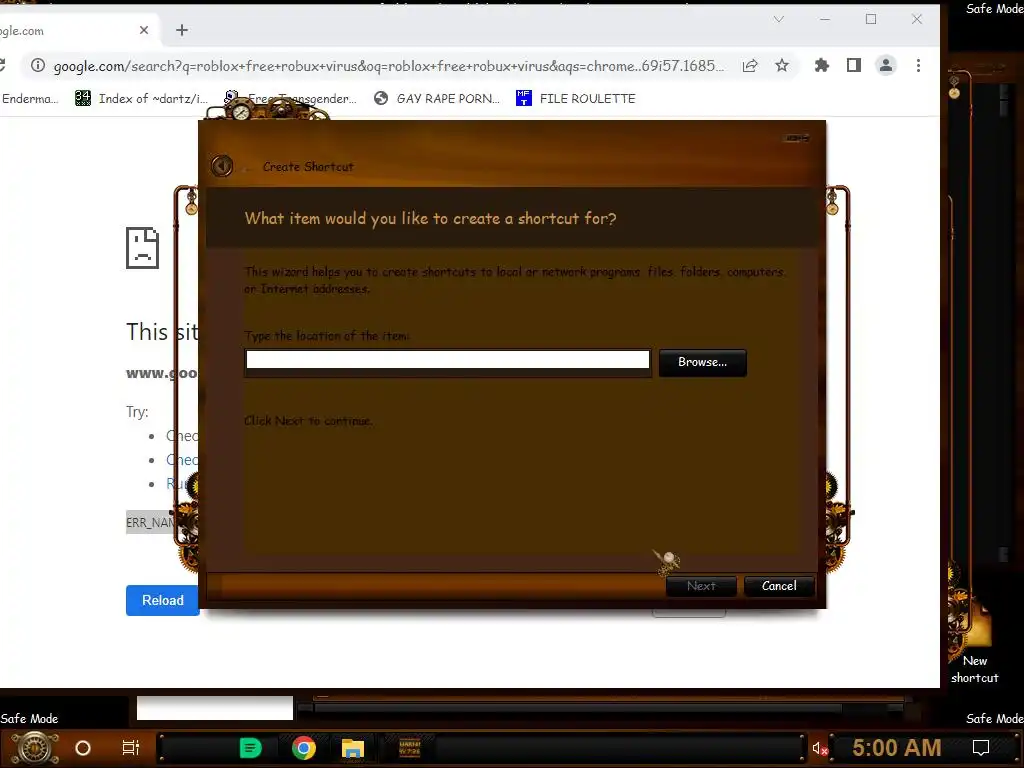Screen dimensions: 1024x768
Task: Open the brown app icon right of File Explorer
Action: click(409, 748)
